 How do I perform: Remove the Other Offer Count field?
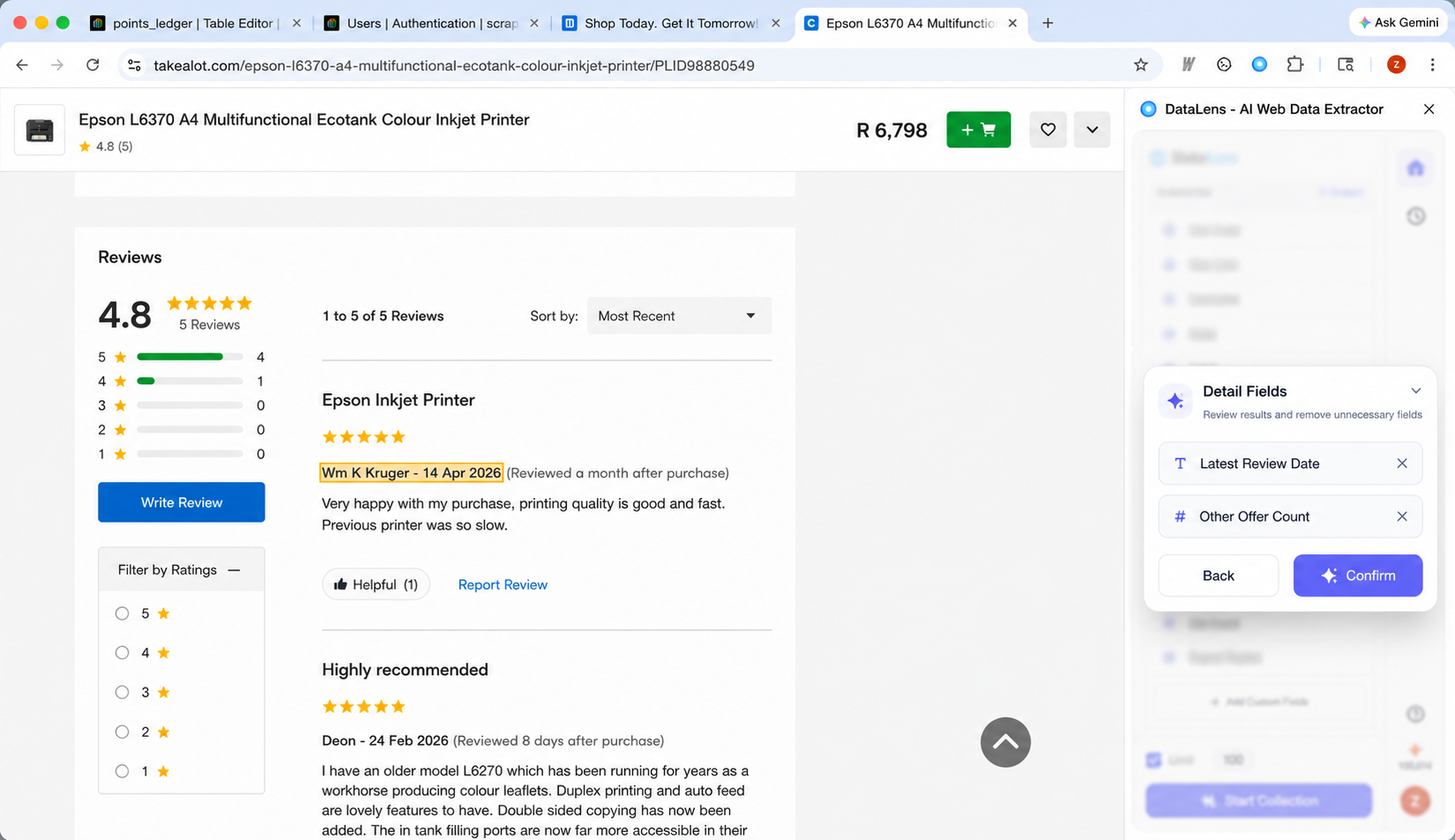(1402, 517)
